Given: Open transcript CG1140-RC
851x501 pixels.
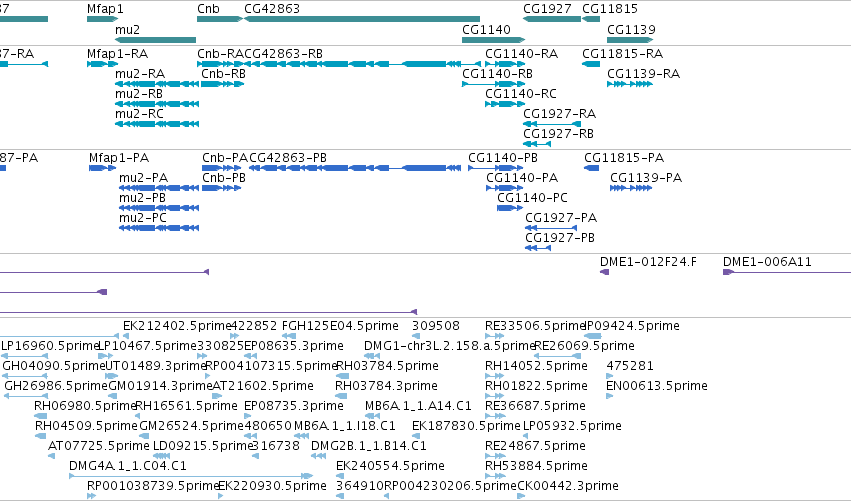Looking at the screenshot, I should (x=521, y=94).
